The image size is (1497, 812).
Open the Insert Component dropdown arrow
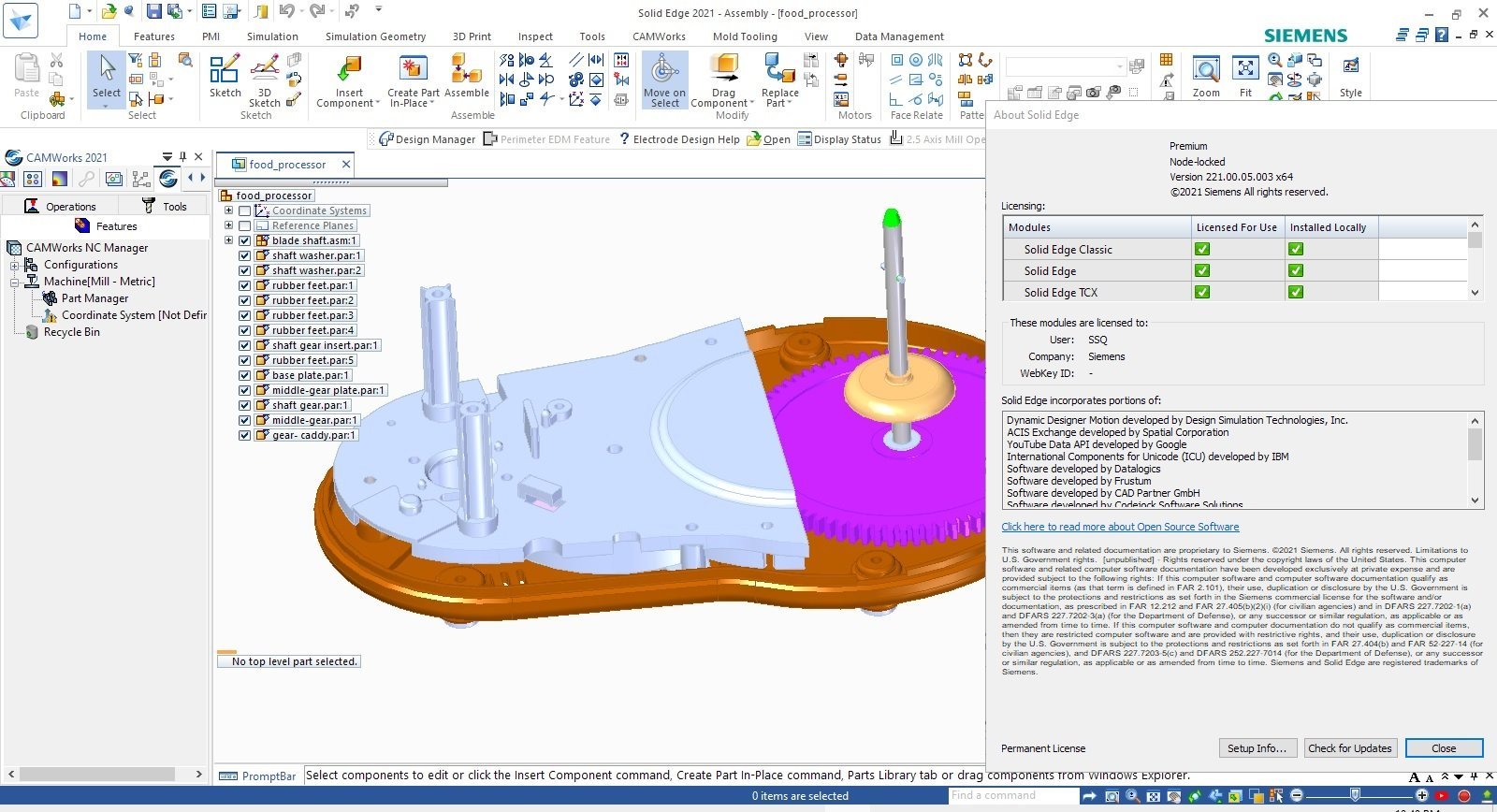378,104
